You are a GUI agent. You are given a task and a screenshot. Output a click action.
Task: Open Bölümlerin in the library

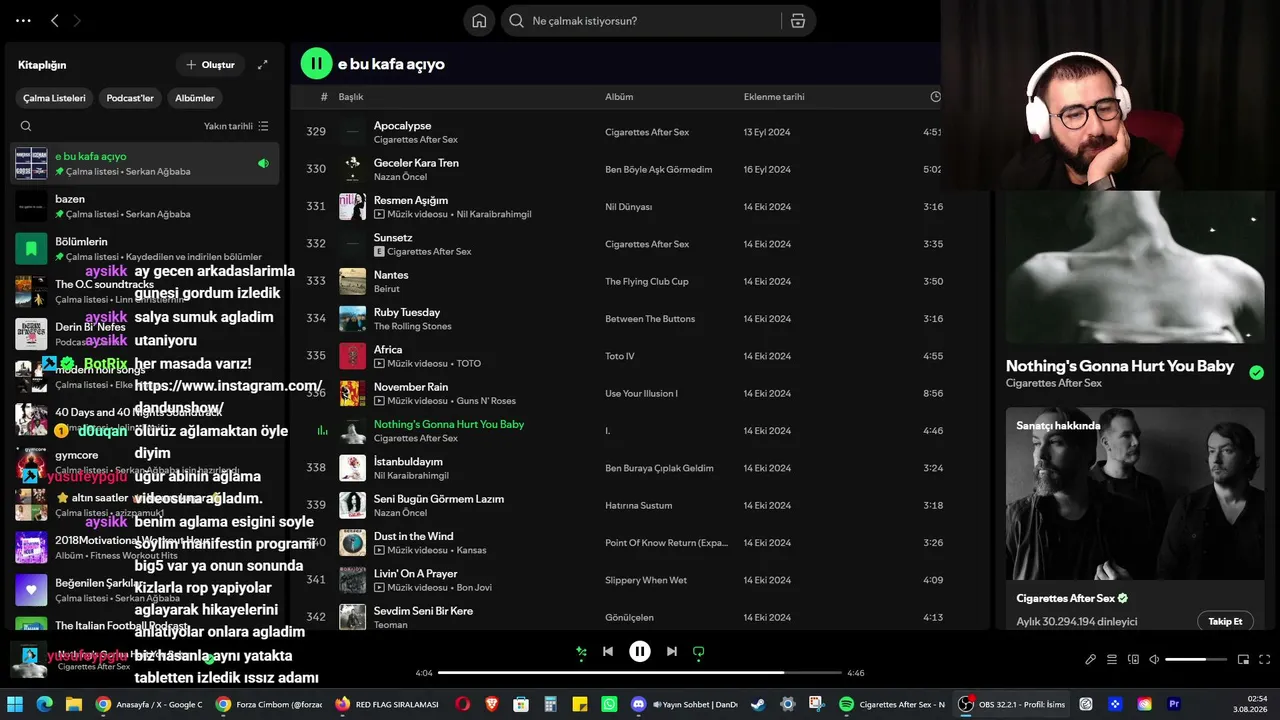tap(145, 248)
